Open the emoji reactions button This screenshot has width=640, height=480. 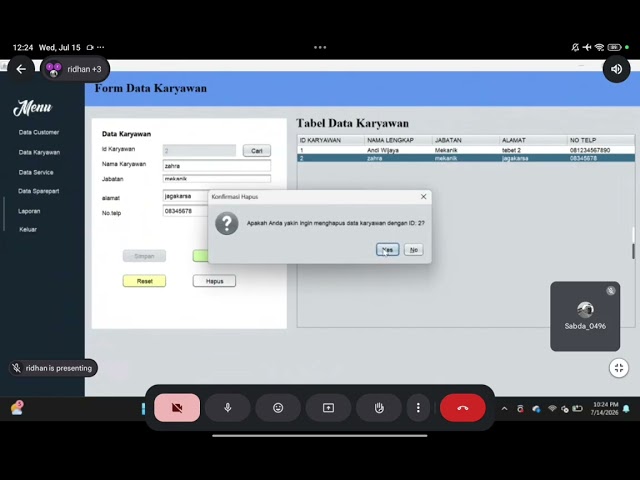(278, 408)
